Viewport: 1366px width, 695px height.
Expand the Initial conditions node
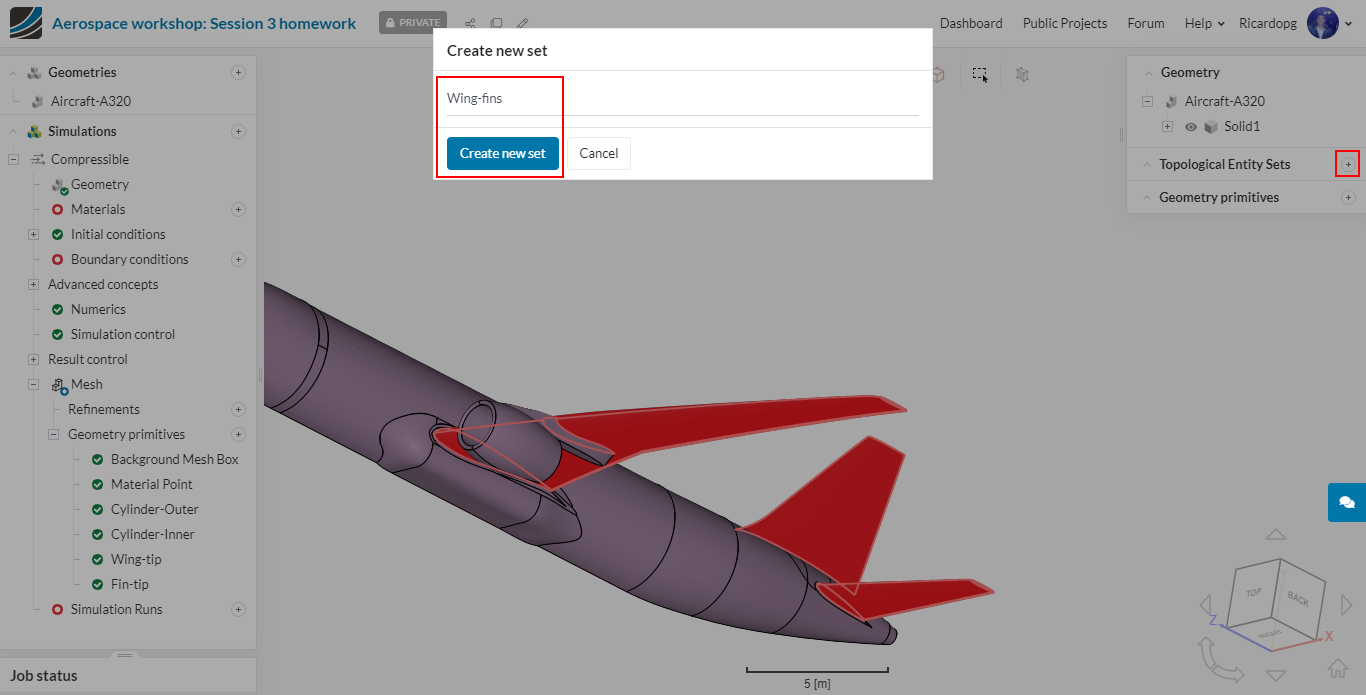point(33,234)
